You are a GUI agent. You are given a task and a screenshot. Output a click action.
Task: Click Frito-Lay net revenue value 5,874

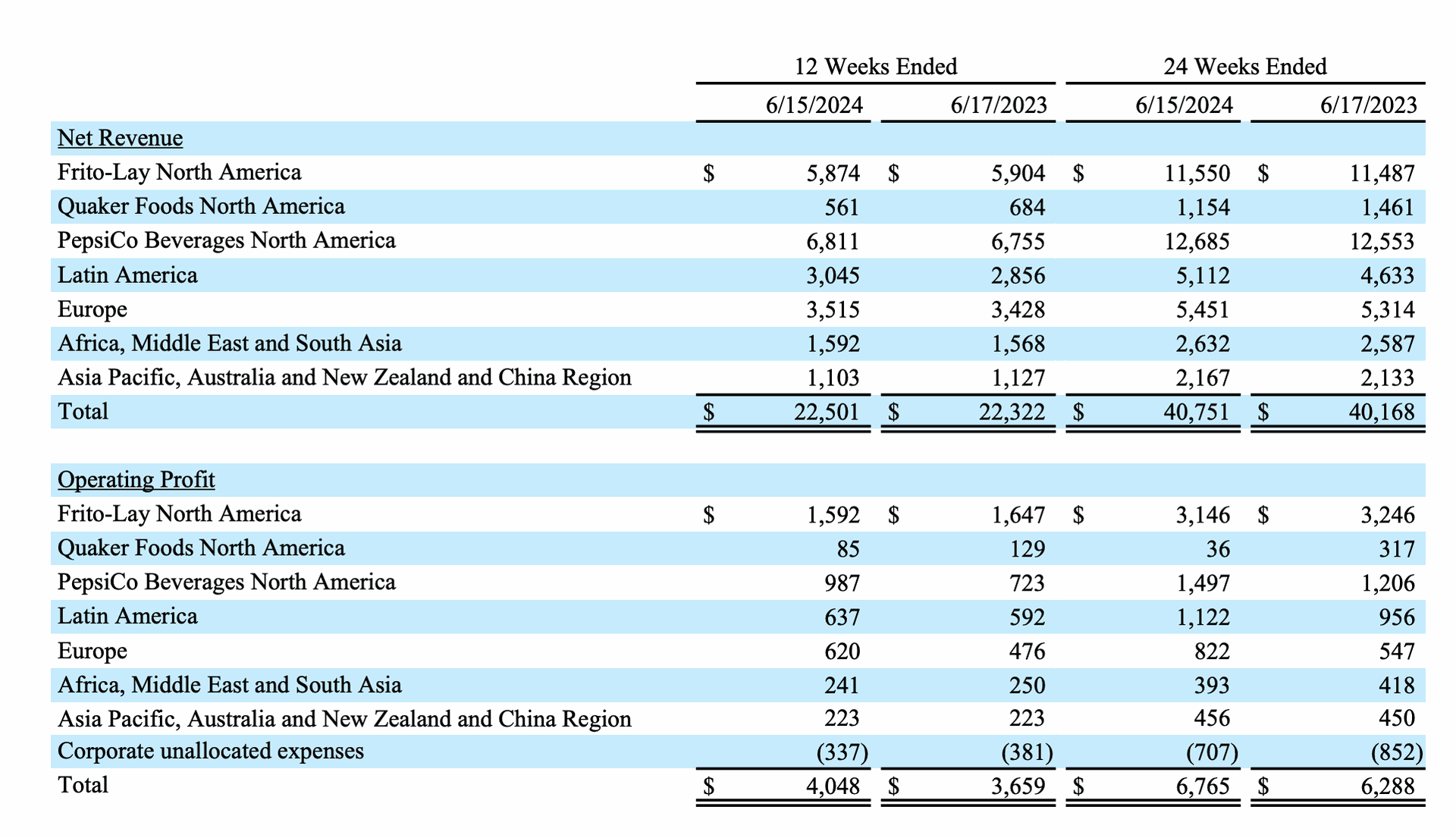[833, 174]
